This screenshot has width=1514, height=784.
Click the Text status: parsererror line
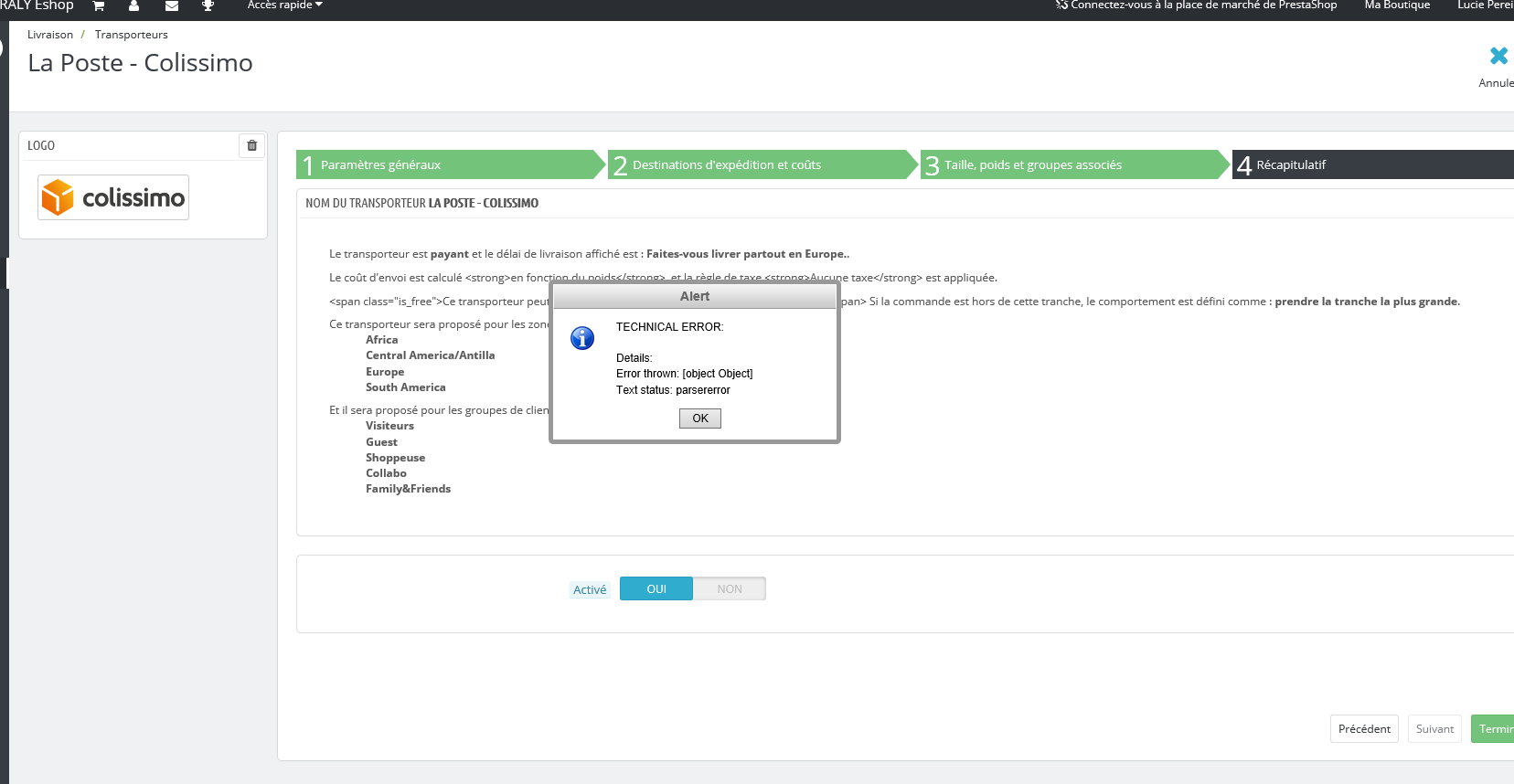[673, 390]
